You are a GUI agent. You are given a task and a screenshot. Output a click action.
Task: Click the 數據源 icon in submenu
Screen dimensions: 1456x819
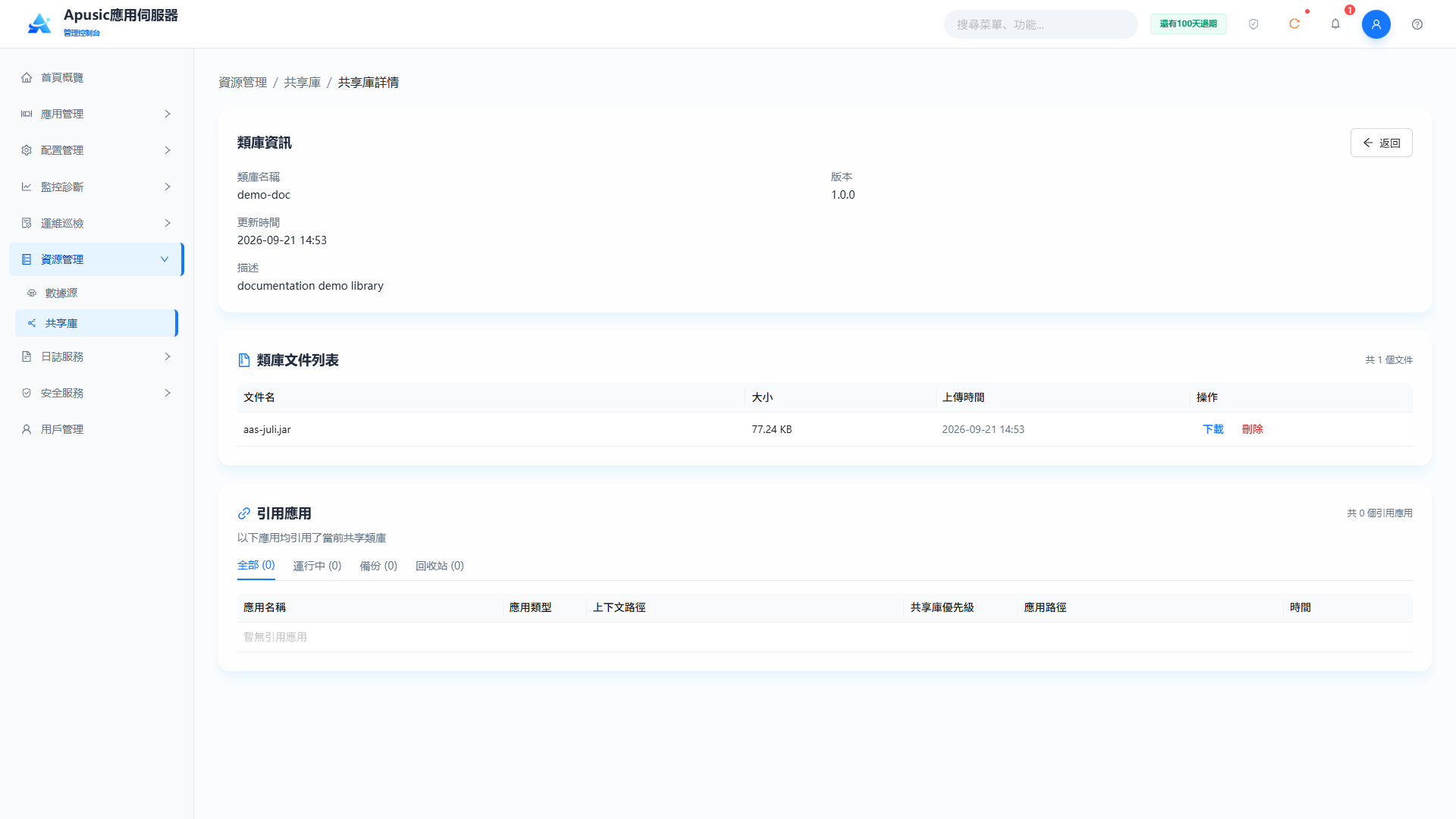click(x=32, y=293)
